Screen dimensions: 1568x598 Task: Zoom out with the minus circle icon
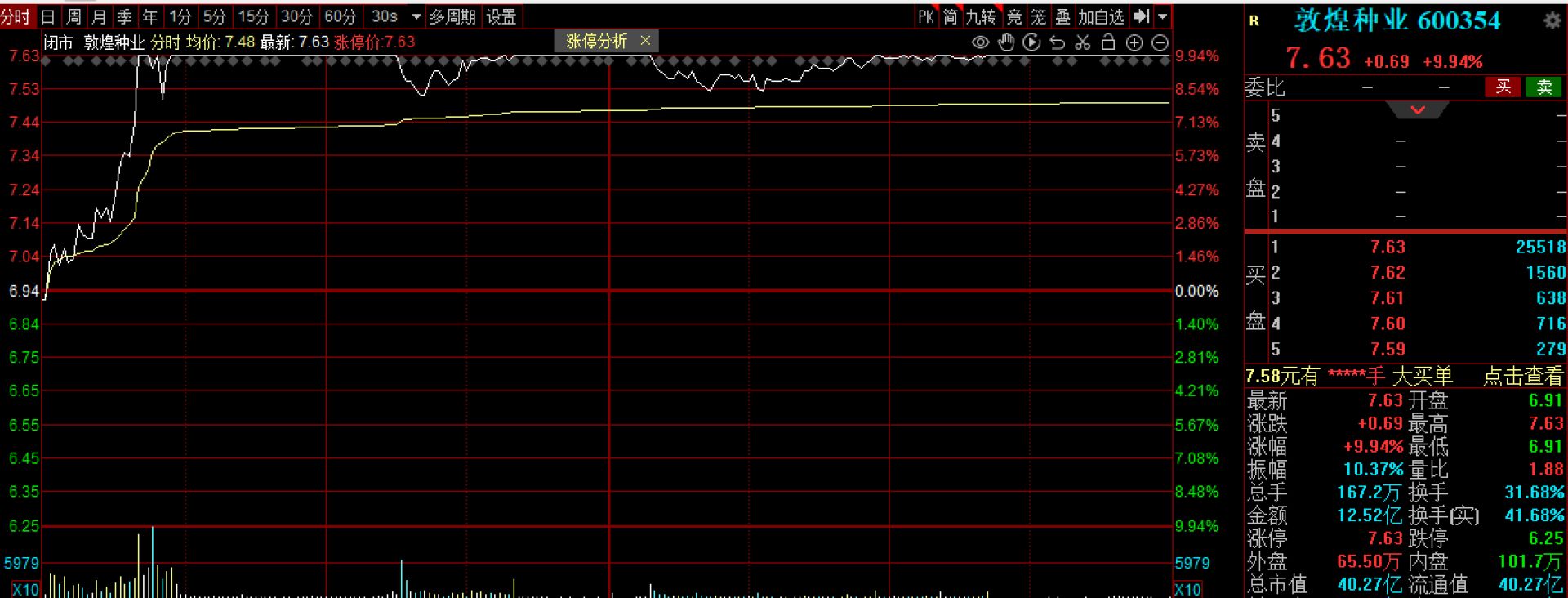[x=1160, y=42]
